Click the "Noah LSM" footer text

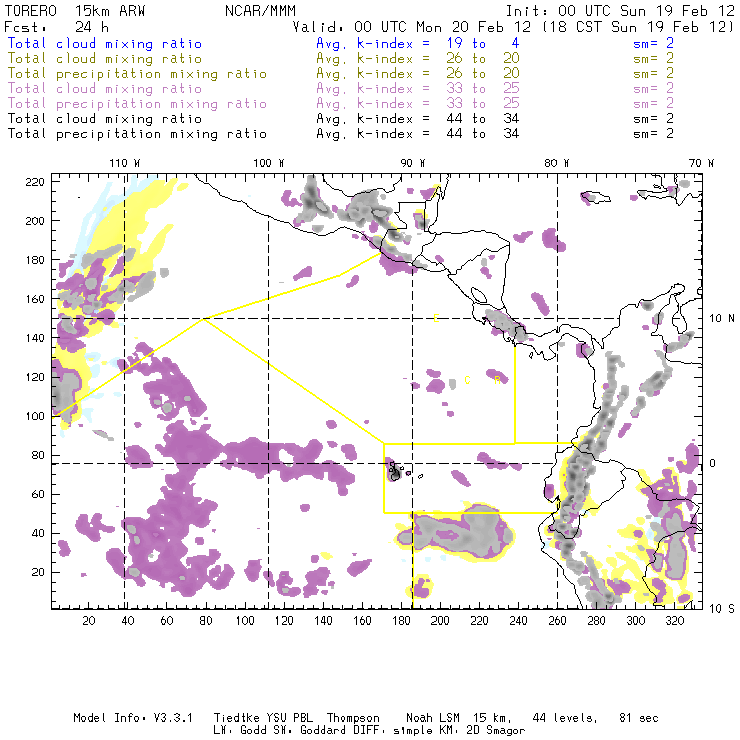click(432, 718)
